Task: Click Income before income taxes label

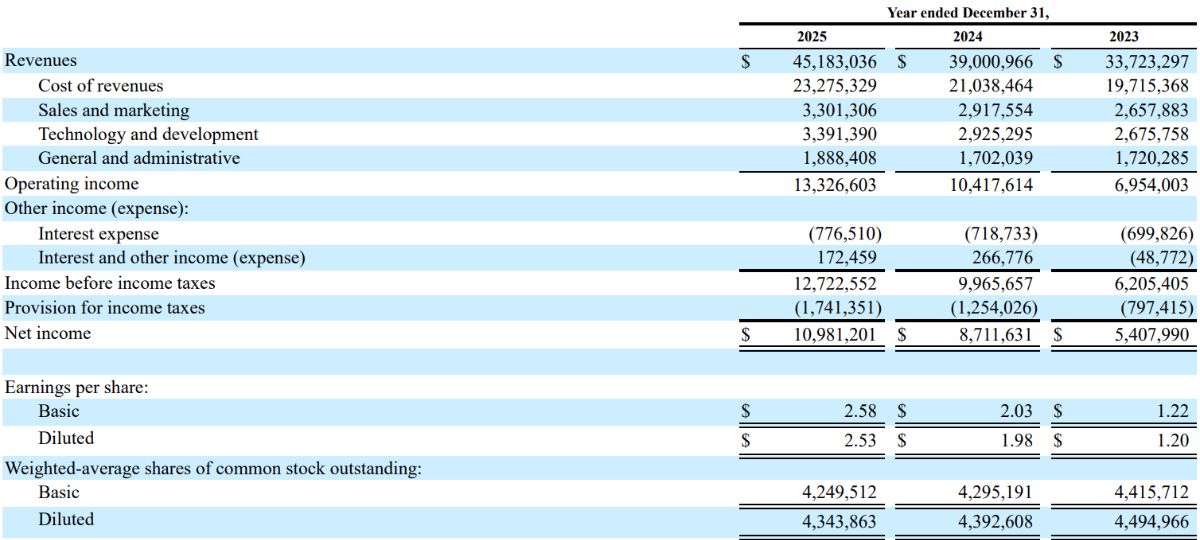Action: coord(110,283)
